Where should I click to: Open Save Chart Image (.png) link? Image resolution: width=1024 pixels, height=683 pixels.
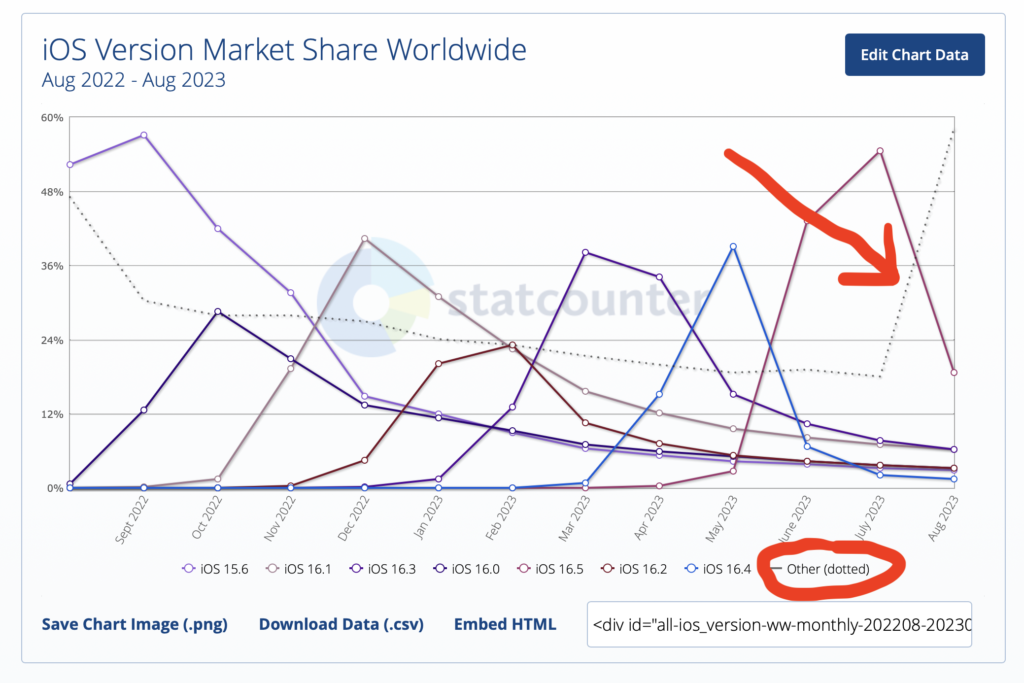[x=135, y=624]
